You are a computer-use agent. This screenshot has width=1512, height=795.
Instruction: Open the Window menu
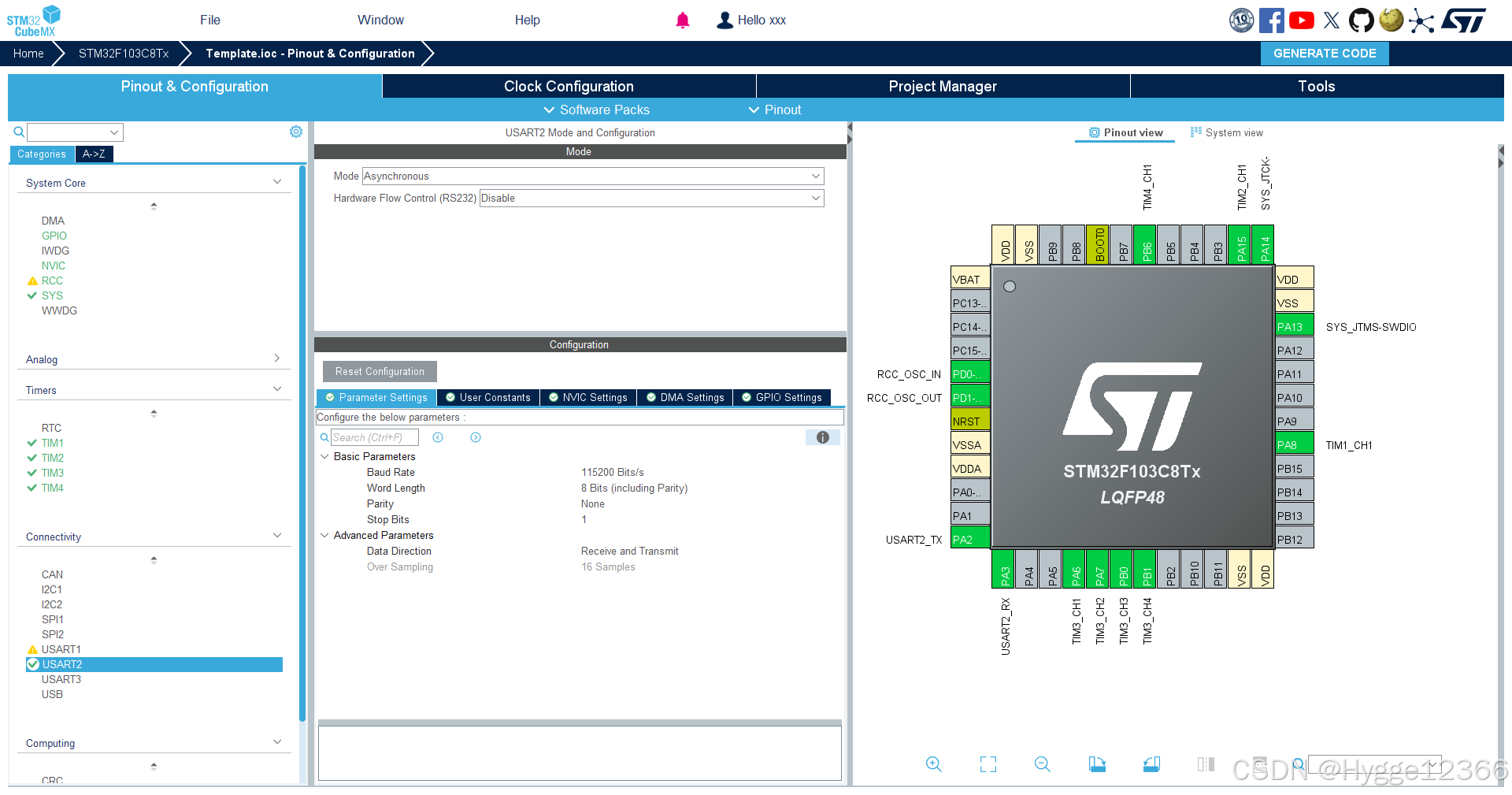coord(380,20)
